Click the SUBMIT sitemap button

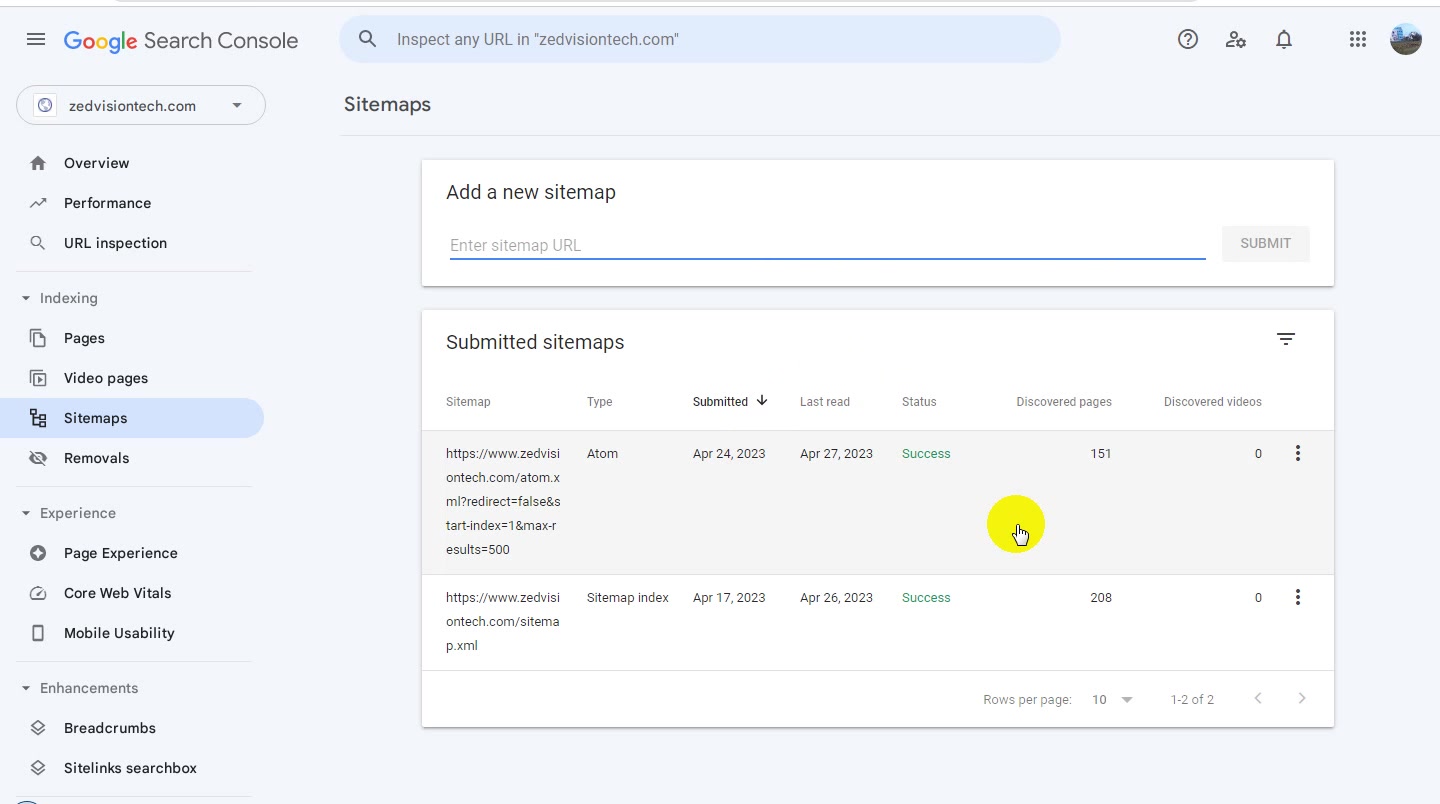[x=1265, y=244]
